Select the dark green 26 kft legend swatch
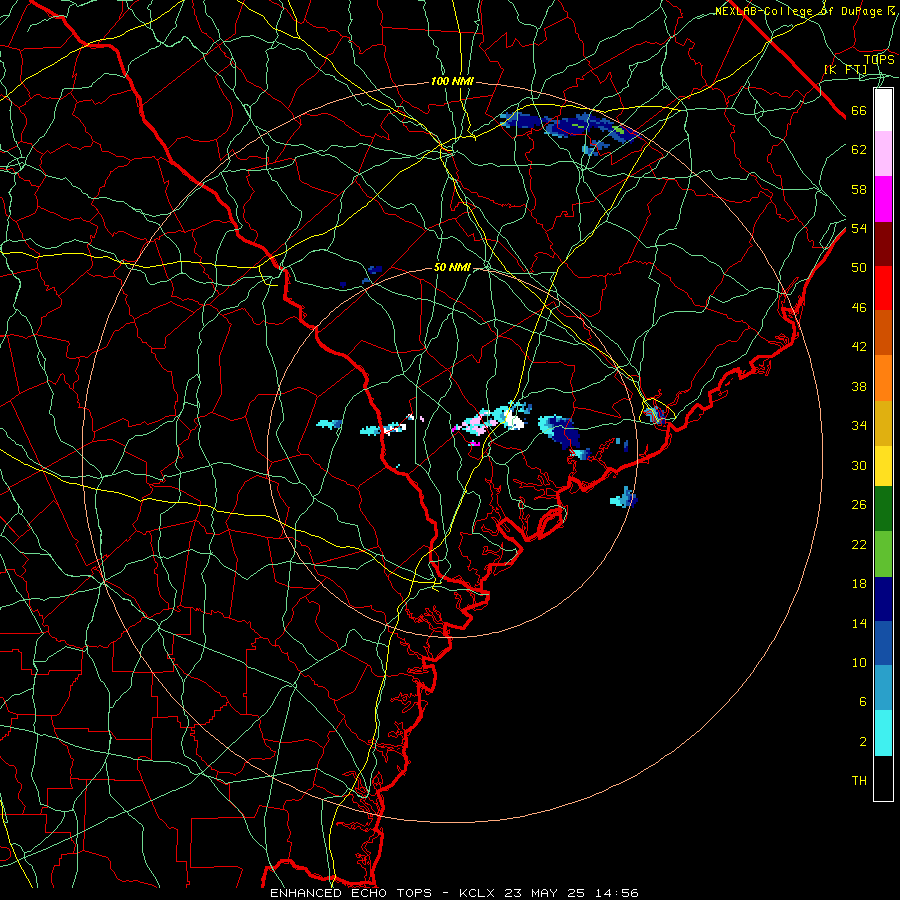The width and height of the screenshot is (900, 900). [883, 509]
